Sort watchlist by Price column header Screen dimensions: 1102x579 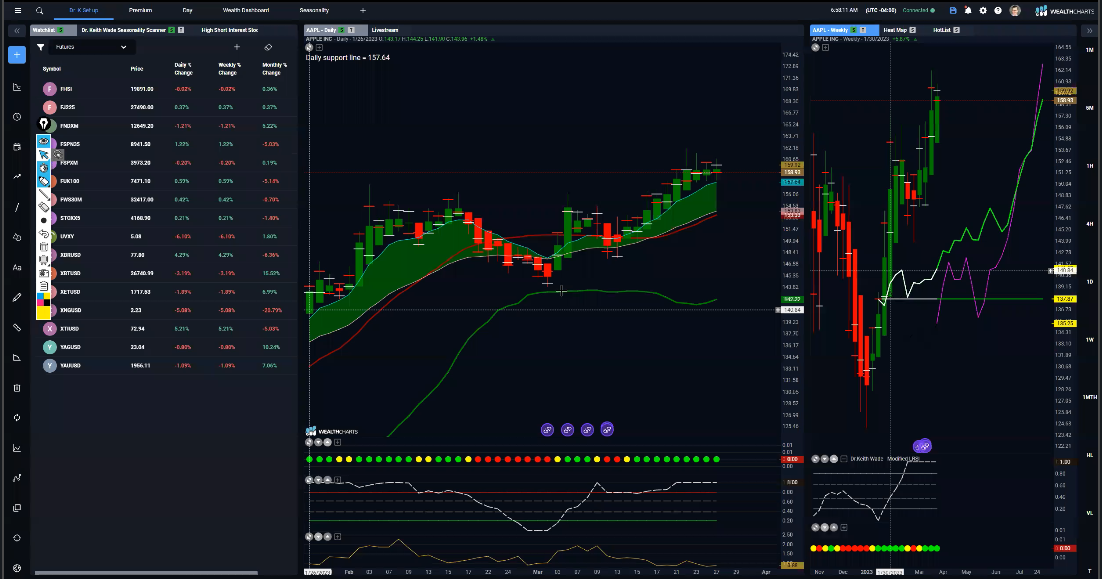[x=137, y=69]
